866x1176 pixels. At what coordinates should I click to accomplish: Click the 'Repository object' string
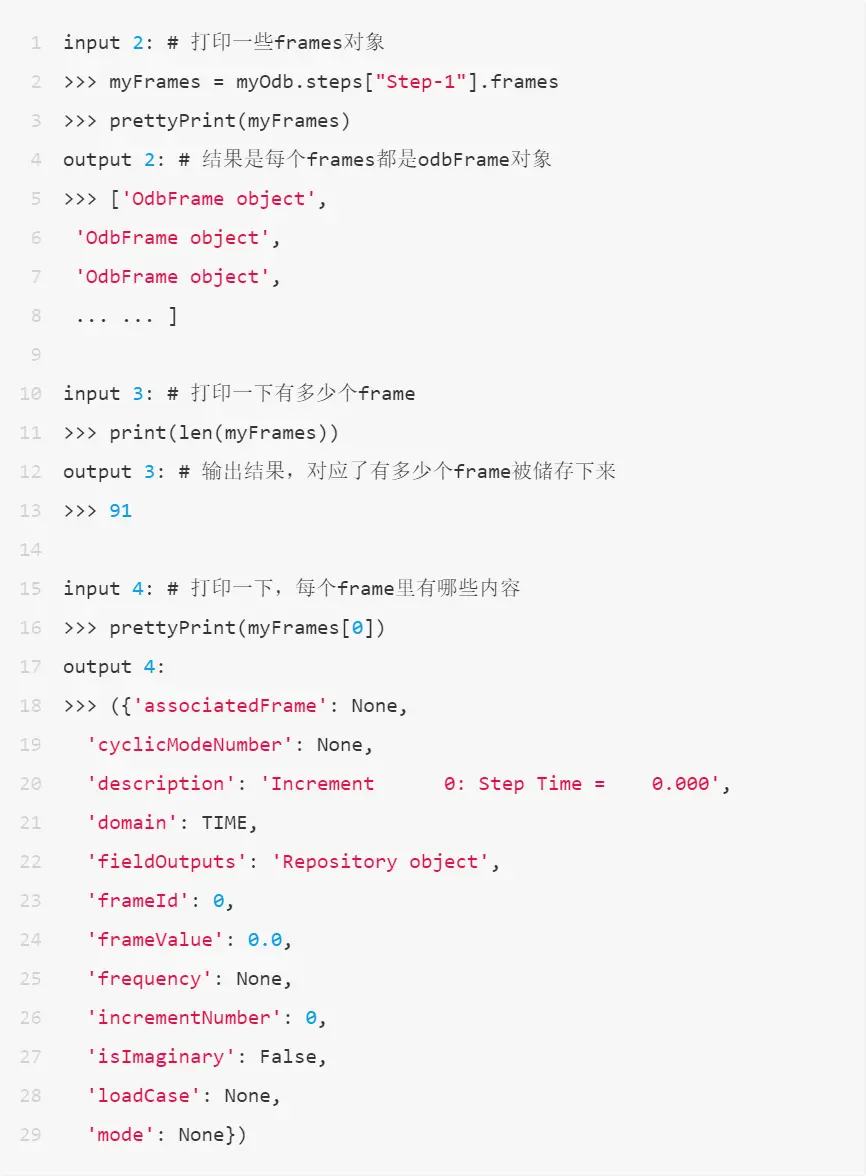pos(380,862)
